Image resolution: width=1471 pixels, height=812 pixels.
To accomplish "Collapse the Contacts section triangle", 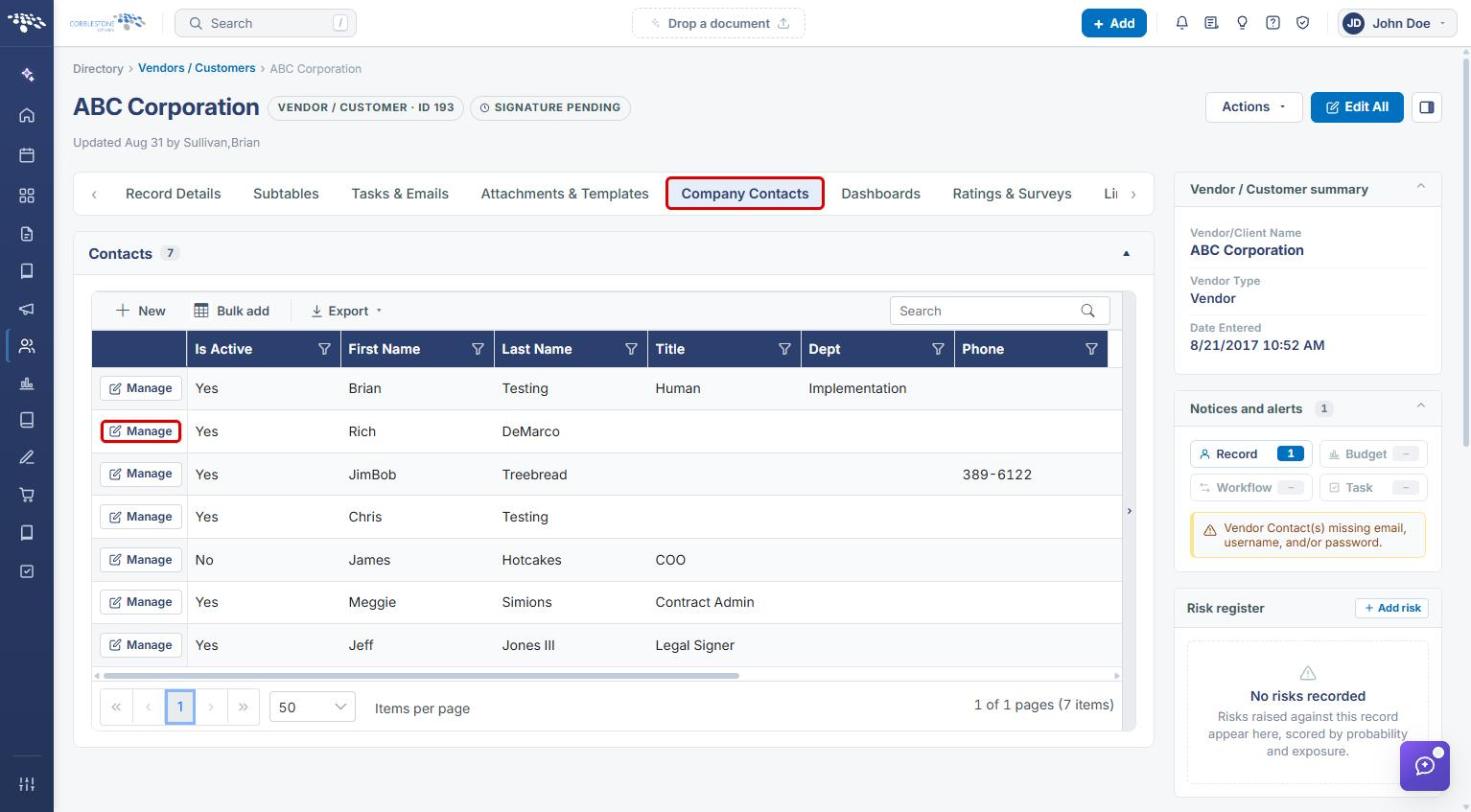I will click(x=1126, y=254).
